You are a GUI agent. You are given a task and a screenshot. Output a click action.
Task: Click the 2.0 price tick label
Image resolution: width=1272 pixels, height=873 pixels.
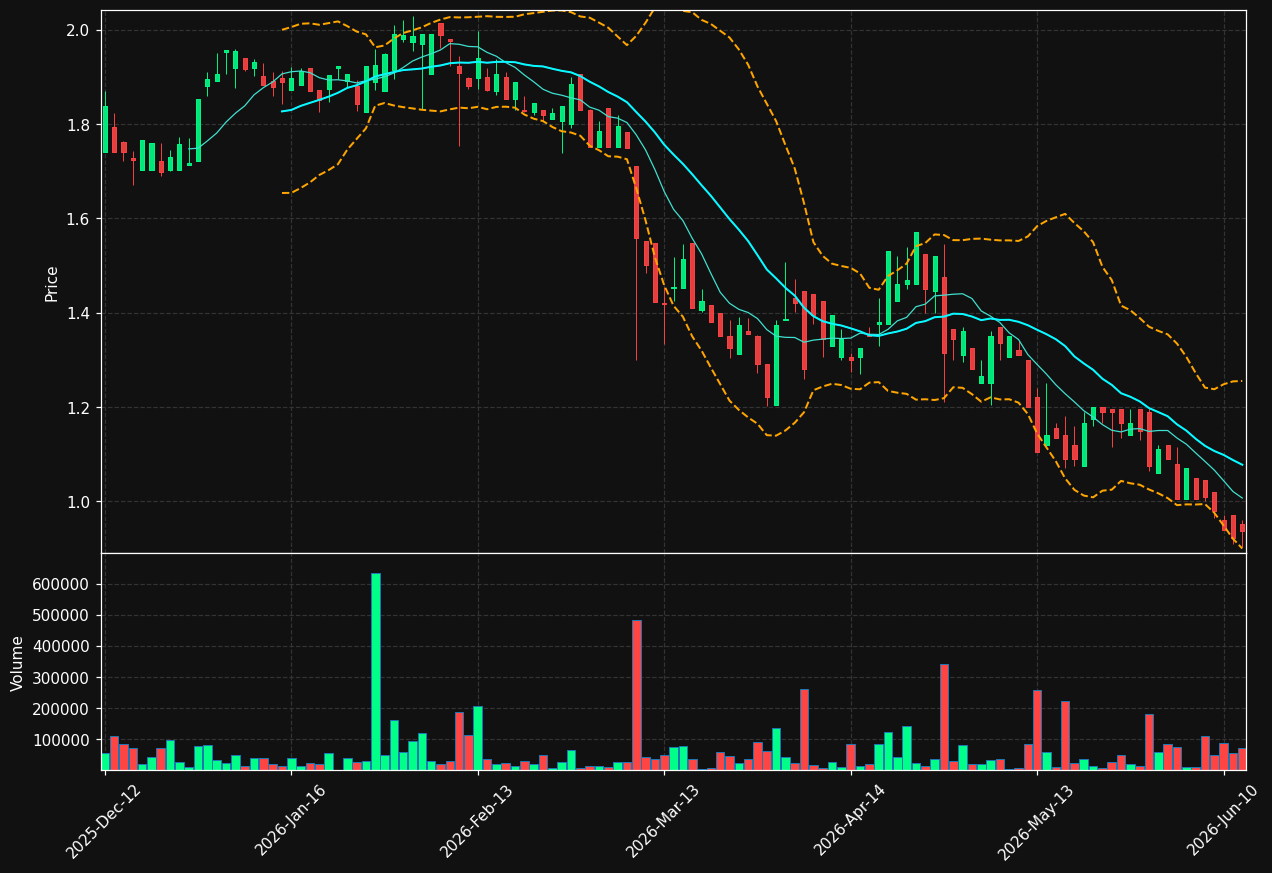click(x=78, y=31)
